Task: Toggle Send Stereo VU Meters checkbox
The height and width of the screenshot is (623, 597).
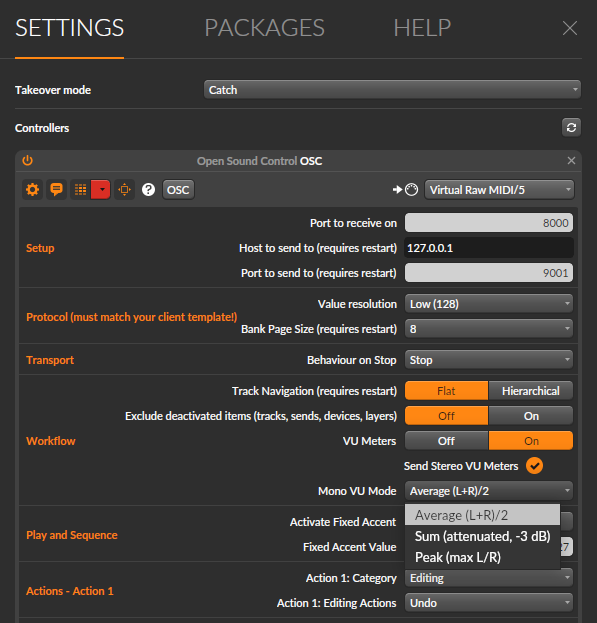Action: 534,466
